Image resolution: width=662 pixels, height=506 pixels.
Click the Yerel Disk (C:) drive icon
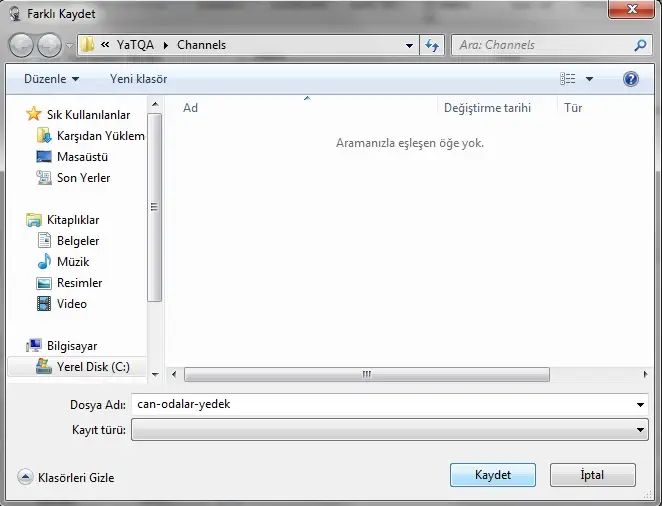(44, 366)
